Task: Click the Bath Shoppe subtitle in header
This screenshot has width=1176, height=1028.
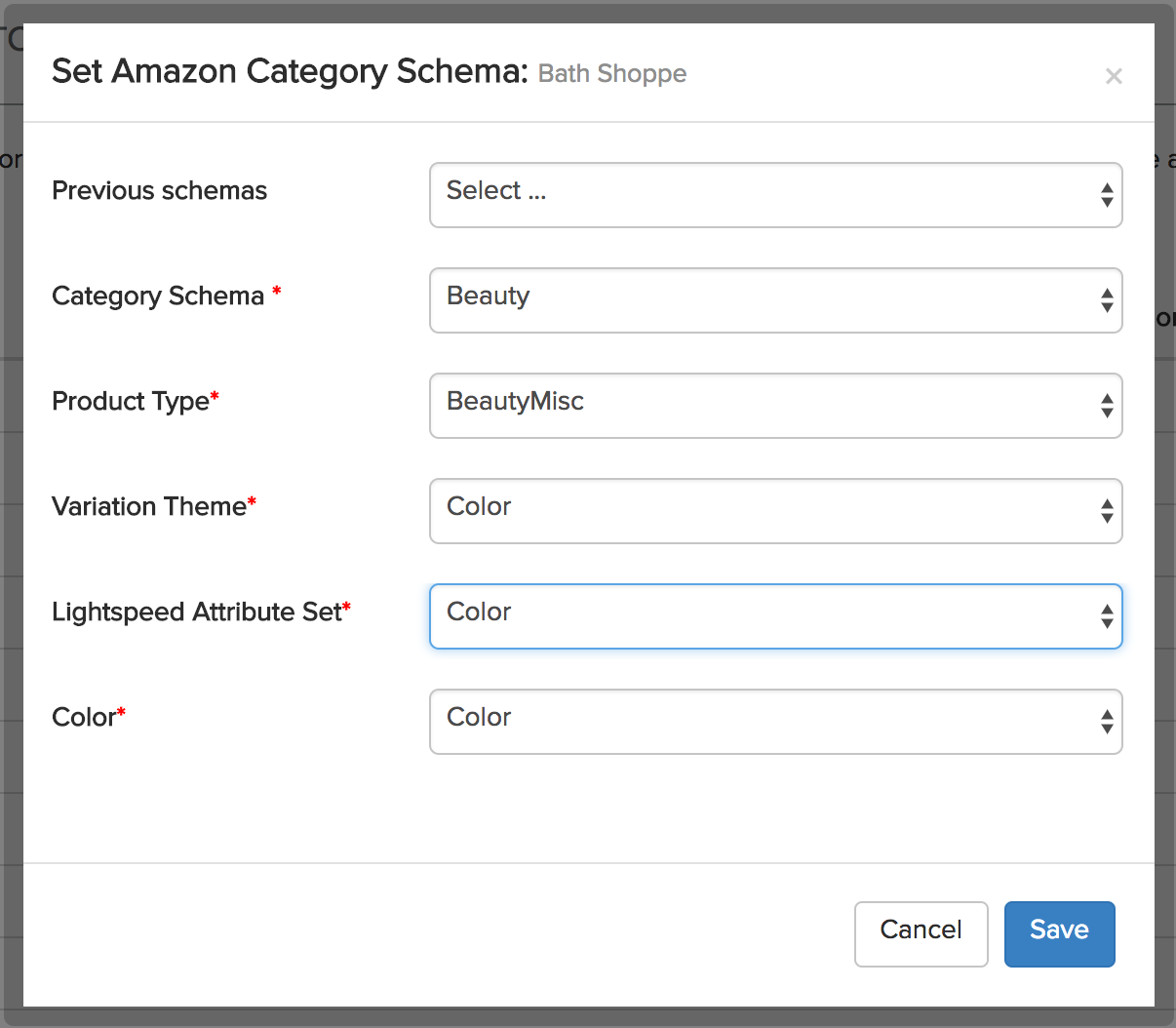Action: [612, 74]
